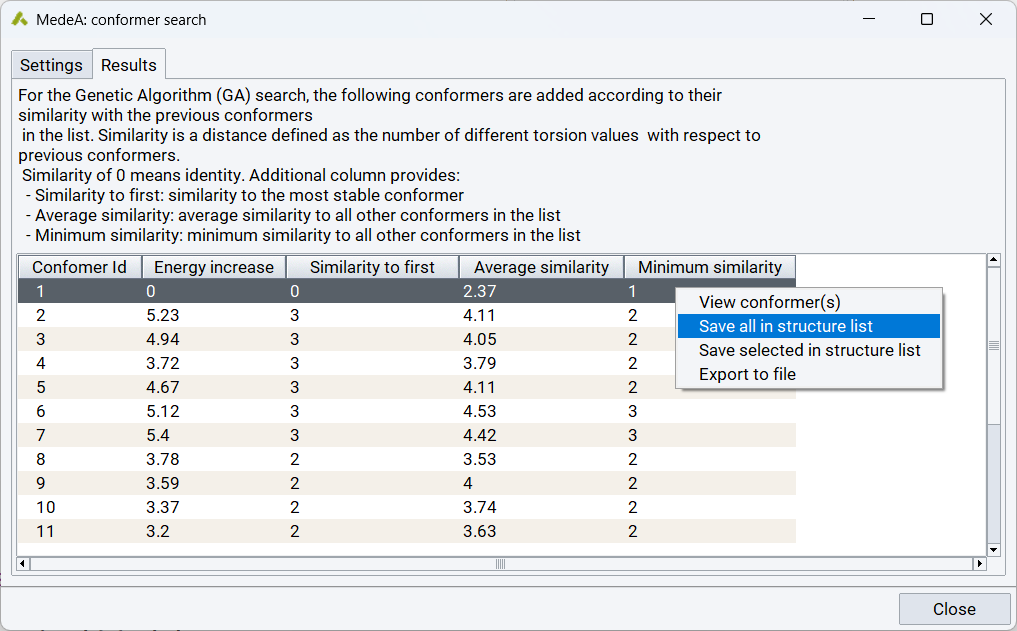The height and width of the screenshot is (631, 1017).
Task: Click average similarity value 3.74
Action: [x=480, y=507]
